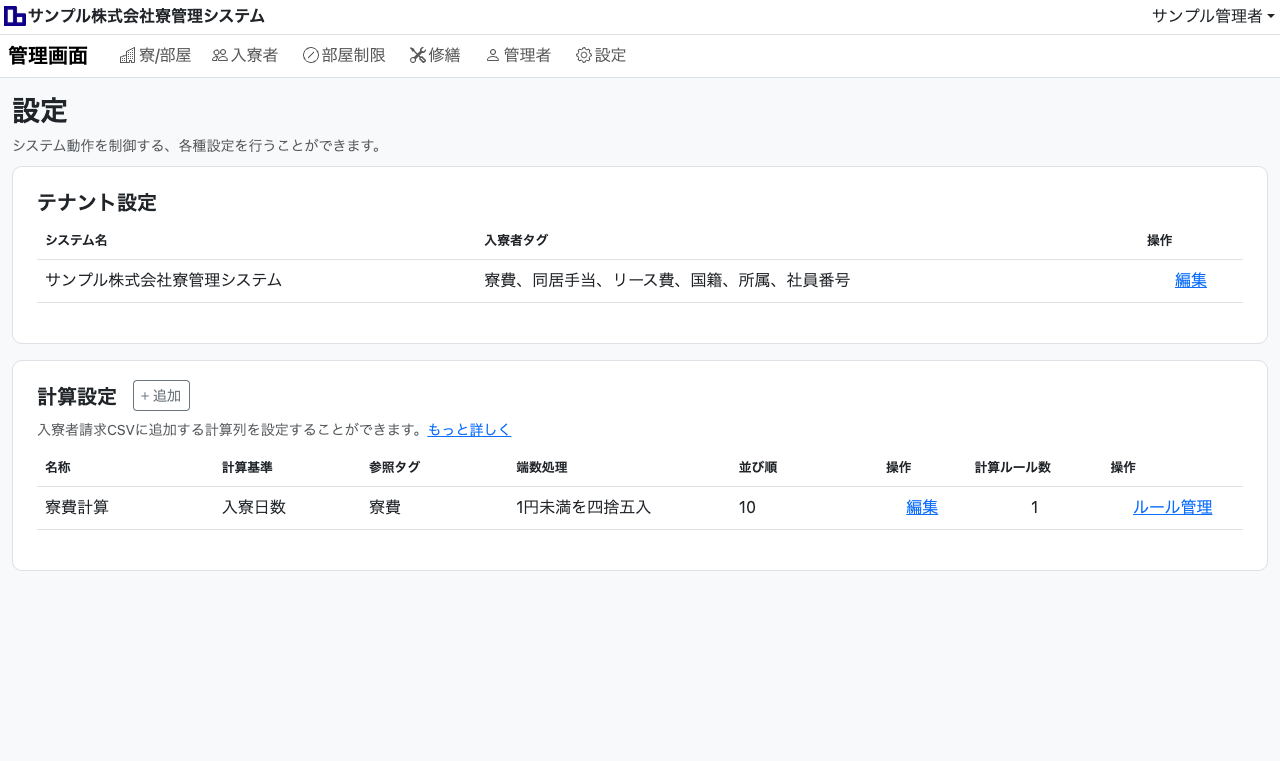Click the person icon beside 管理者
Image resolution: width=1280 pixels, height=761 pixels.
492,56
